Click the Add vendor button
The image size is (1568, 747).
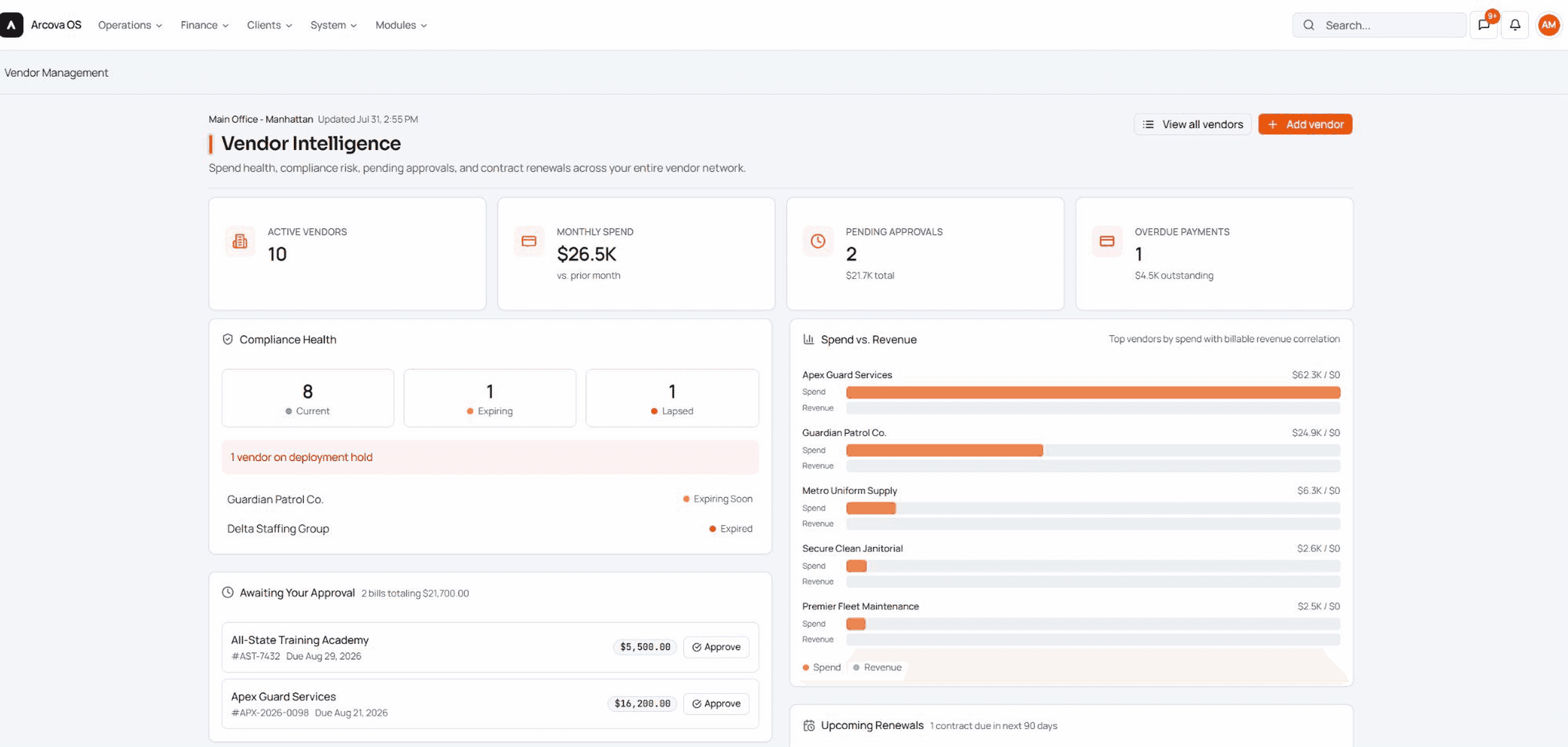(x=1305, y=124)
